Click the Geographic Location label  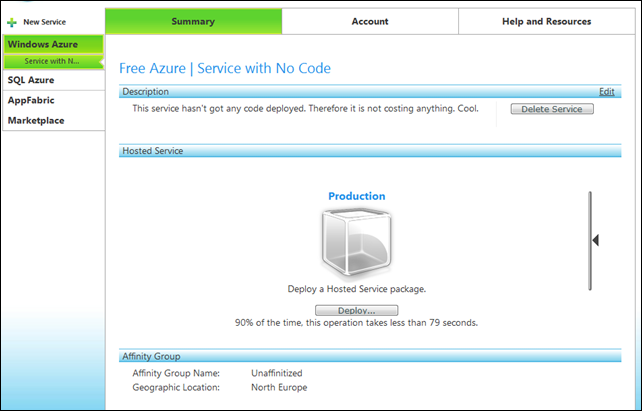[x=176, y=387]
